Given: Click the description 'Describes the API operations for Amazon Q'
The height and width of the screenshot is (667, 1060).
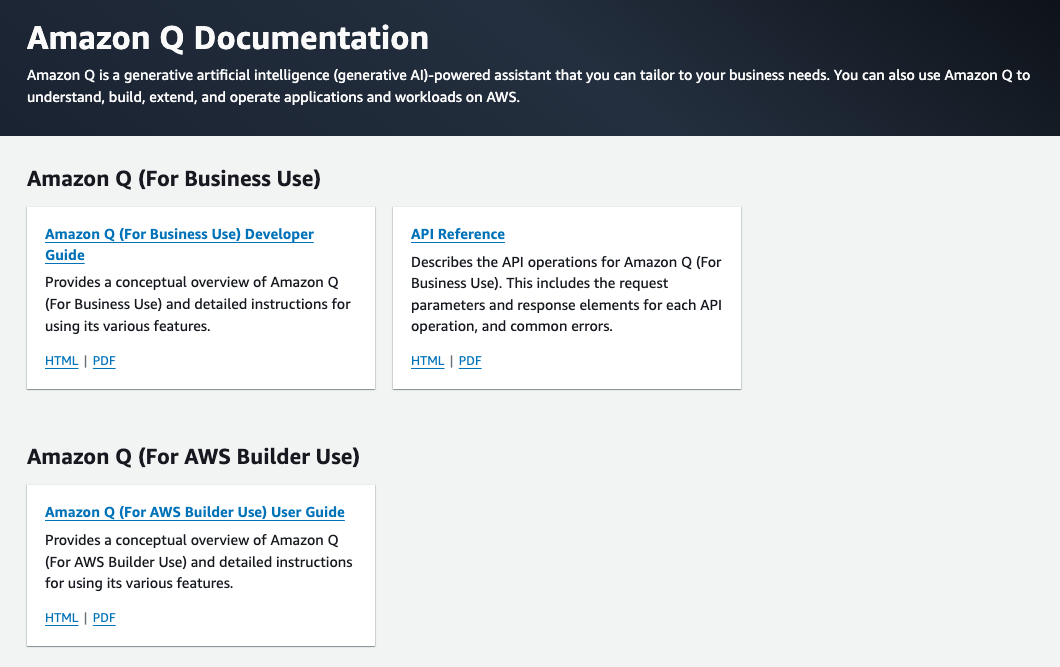Looking at the screenshot, I should pos(567,294).
